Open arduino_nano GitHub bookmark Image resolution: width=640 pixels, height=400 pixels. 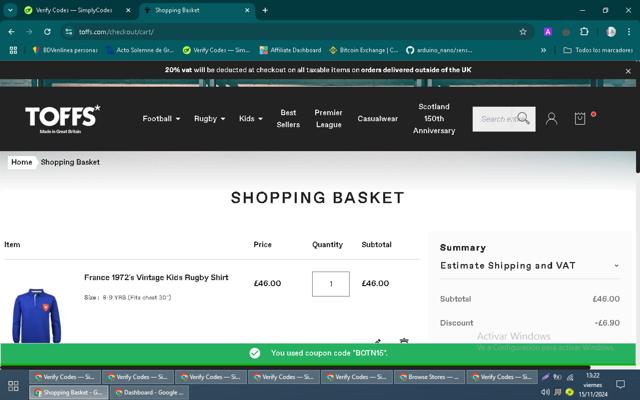point(439,50)
